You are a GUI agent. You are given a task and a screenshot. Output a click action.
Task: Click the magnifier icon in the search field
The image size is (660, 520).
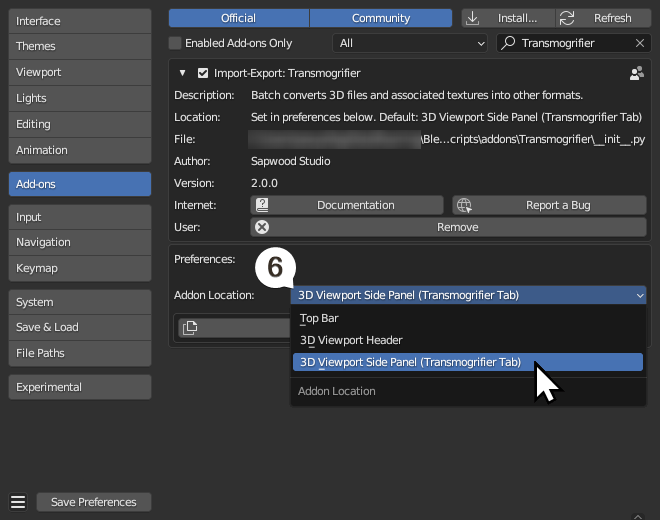coord(509,44)
